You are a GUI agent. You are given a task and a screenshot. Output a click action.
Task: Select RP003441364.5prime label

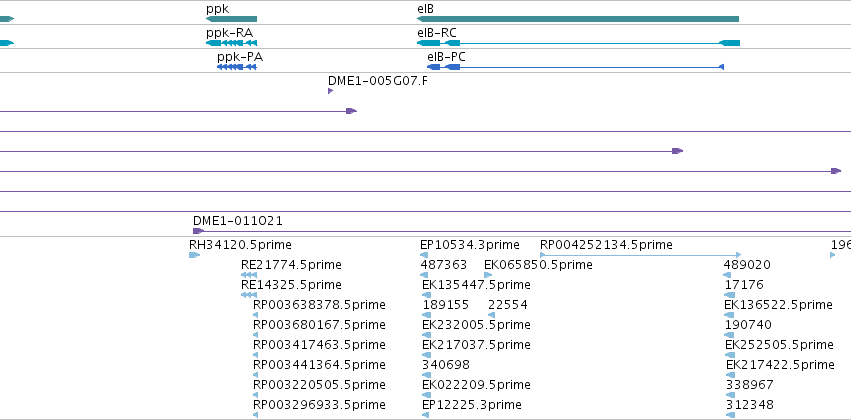tap(319, 365)
